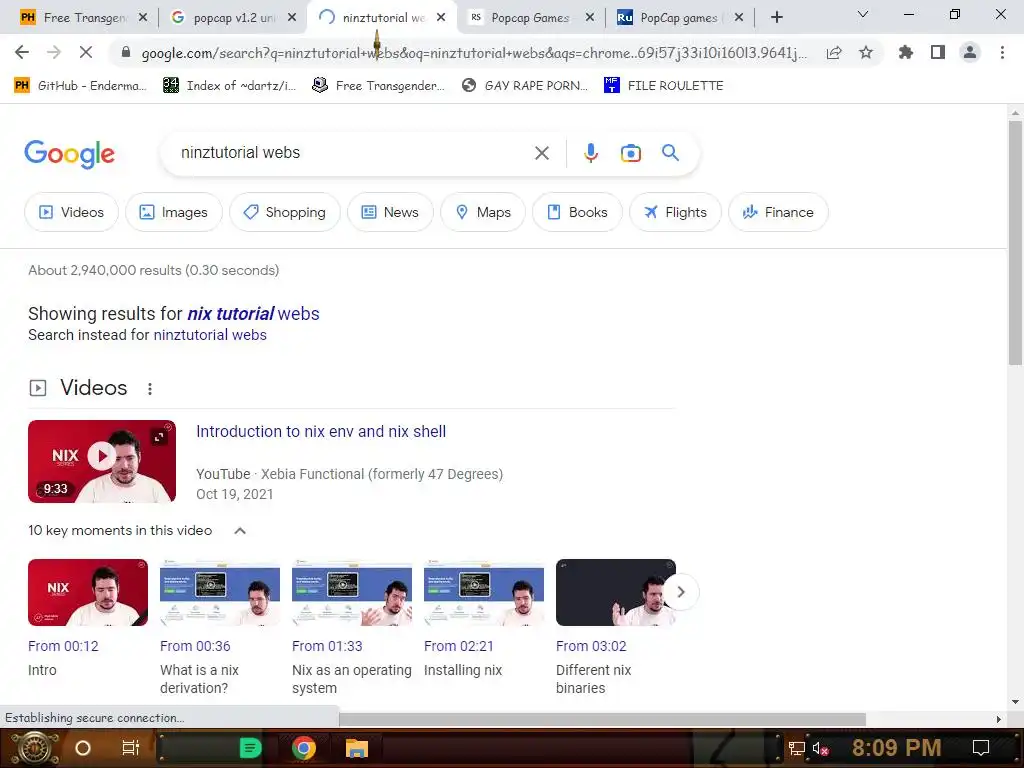Open the Different nix binaries thumbnail

616,592
